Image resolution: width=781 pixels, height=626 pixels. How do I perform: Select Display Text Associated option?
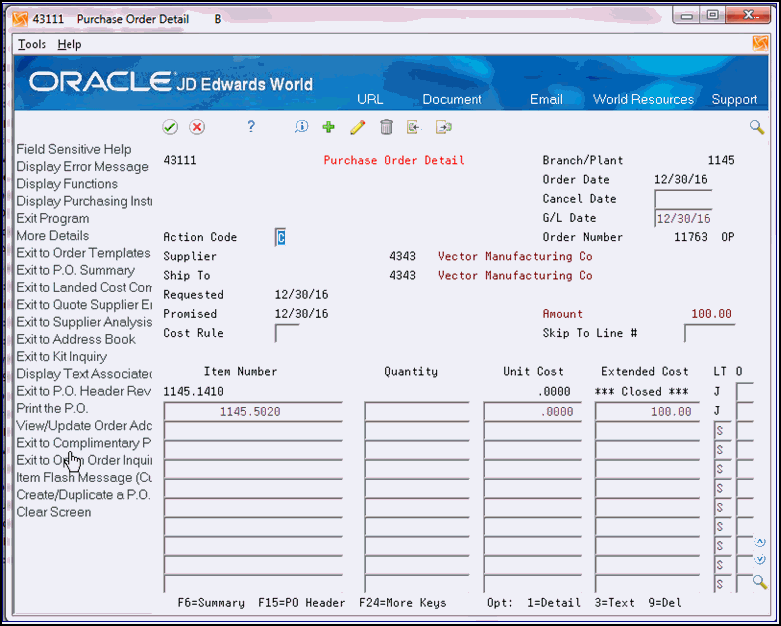pyautogui.click(x=84, y=374)
